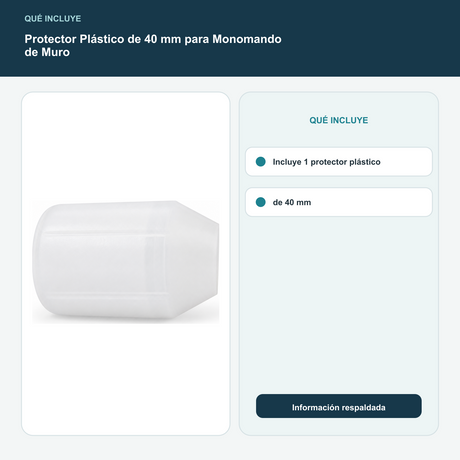Click teal bullet beside "de 40 mm"
The height and width of the screenshot is (460, 460).
tap(261, 202)
